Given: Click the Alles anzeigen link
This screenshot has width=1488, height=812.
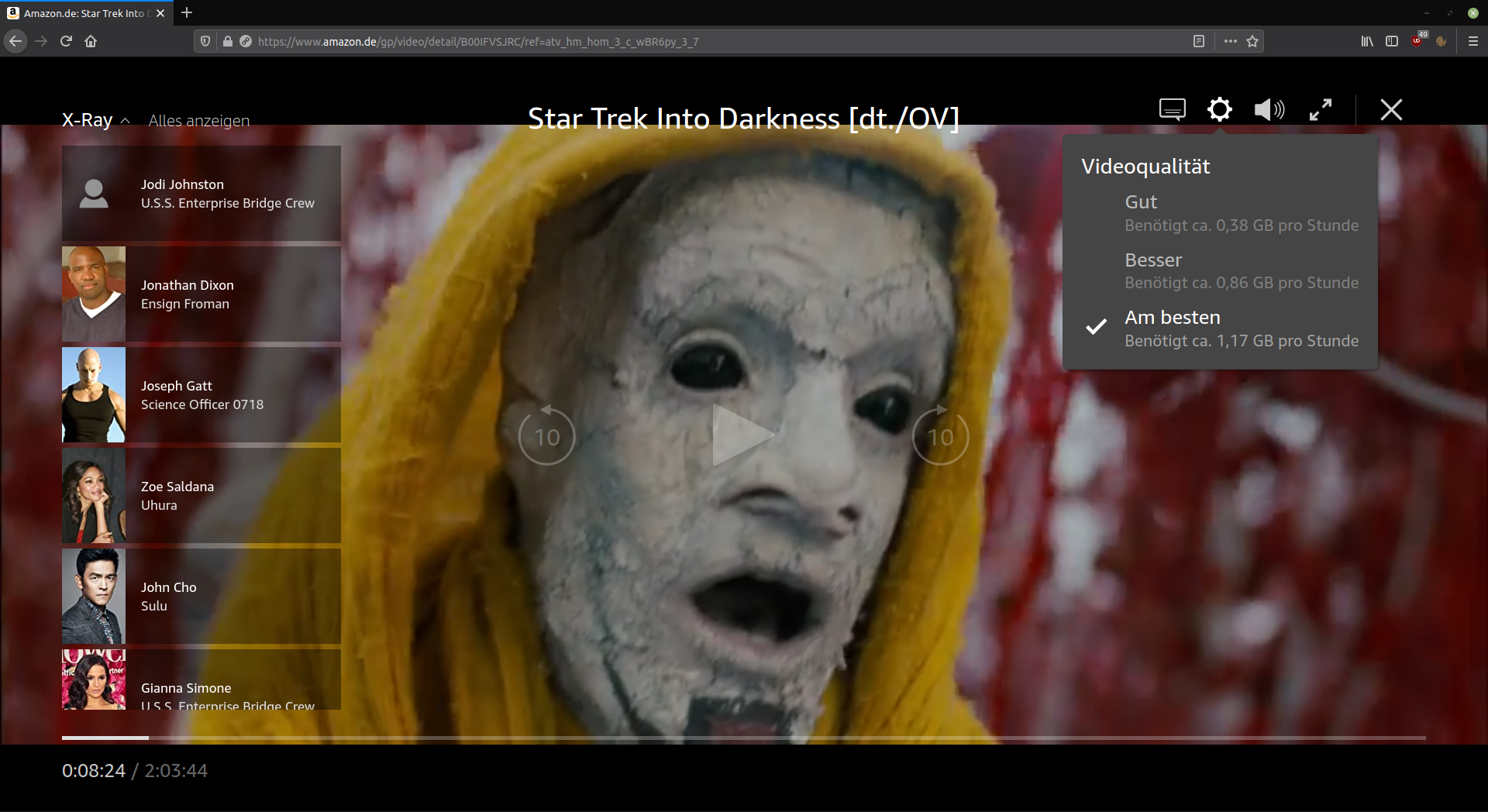Looking at the screenshot, I should tap(199, 120).
